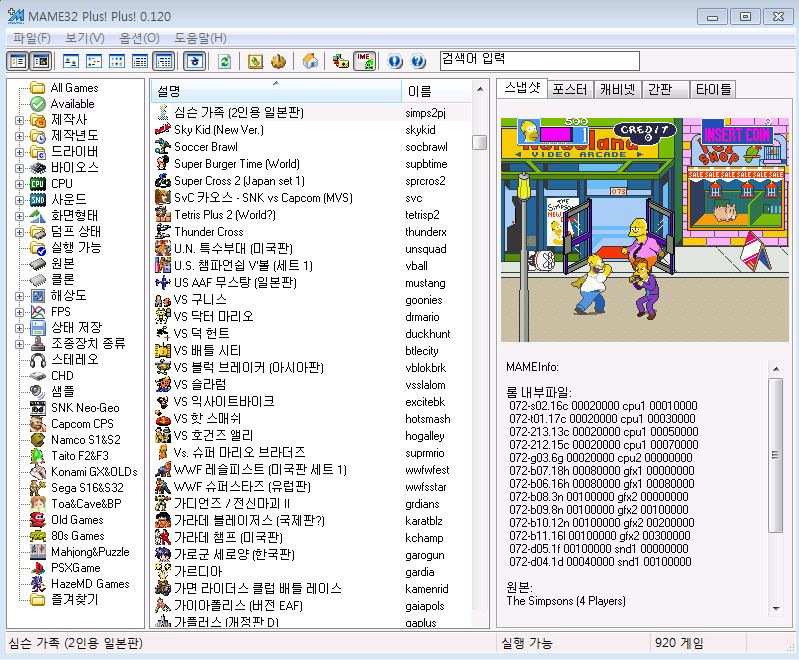
Task: Switch to details view mode
Action: pos(140,62)
